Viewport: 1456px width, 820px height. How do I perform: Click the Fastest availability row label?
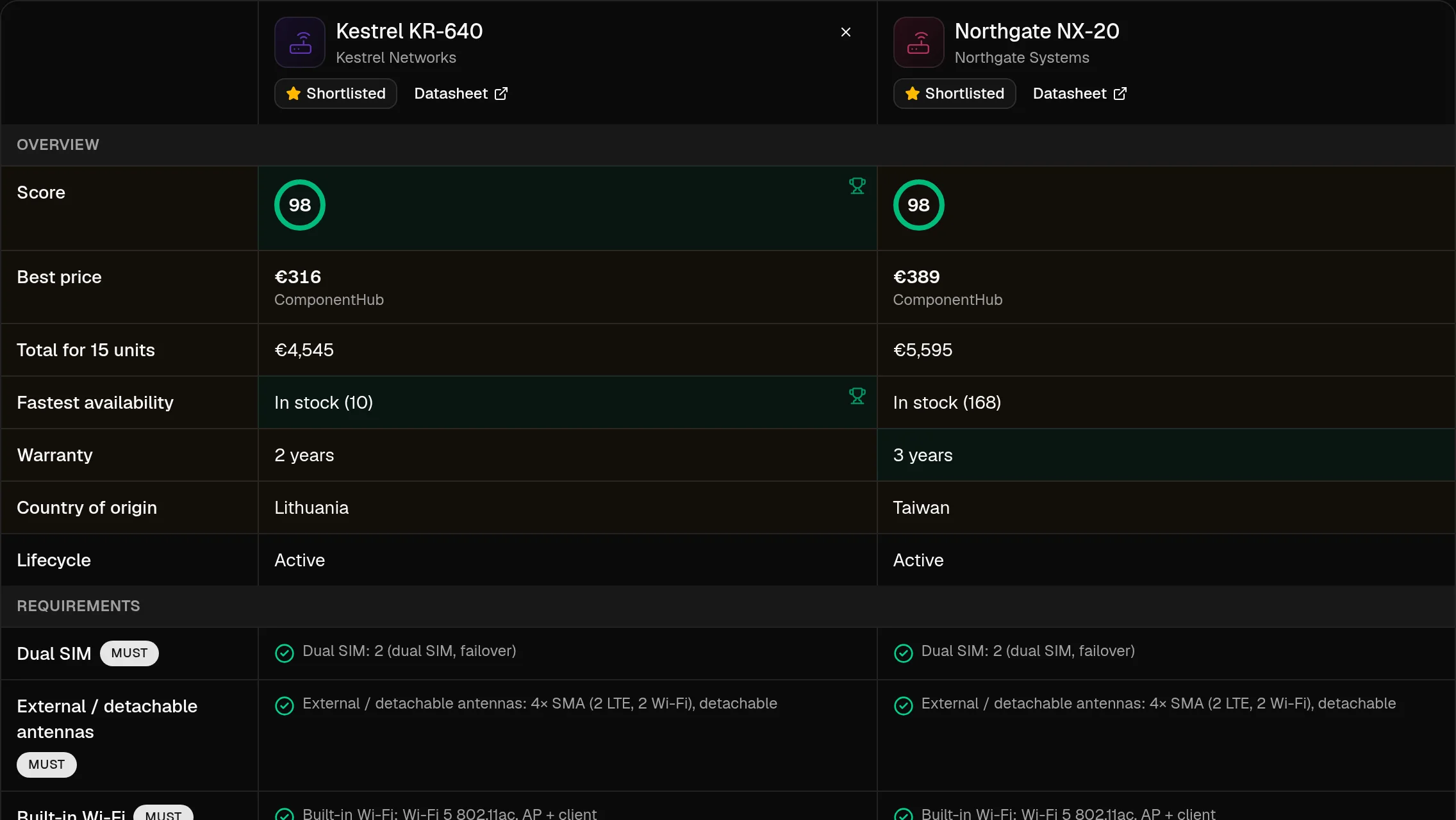(95, 402)
